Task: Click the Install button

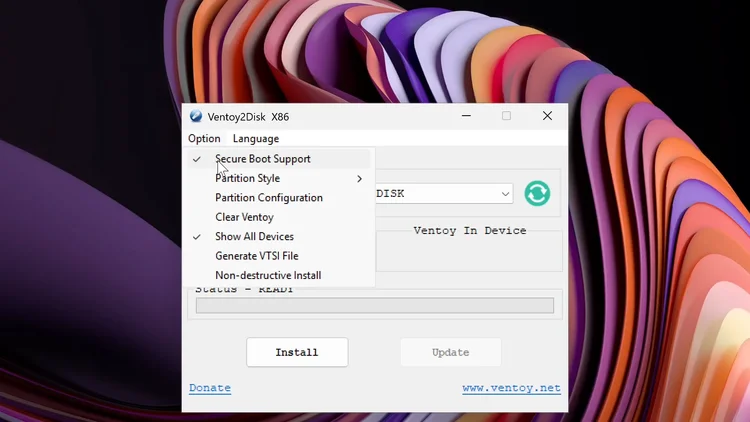Action: pyautogui.click(x=297, y=352)
